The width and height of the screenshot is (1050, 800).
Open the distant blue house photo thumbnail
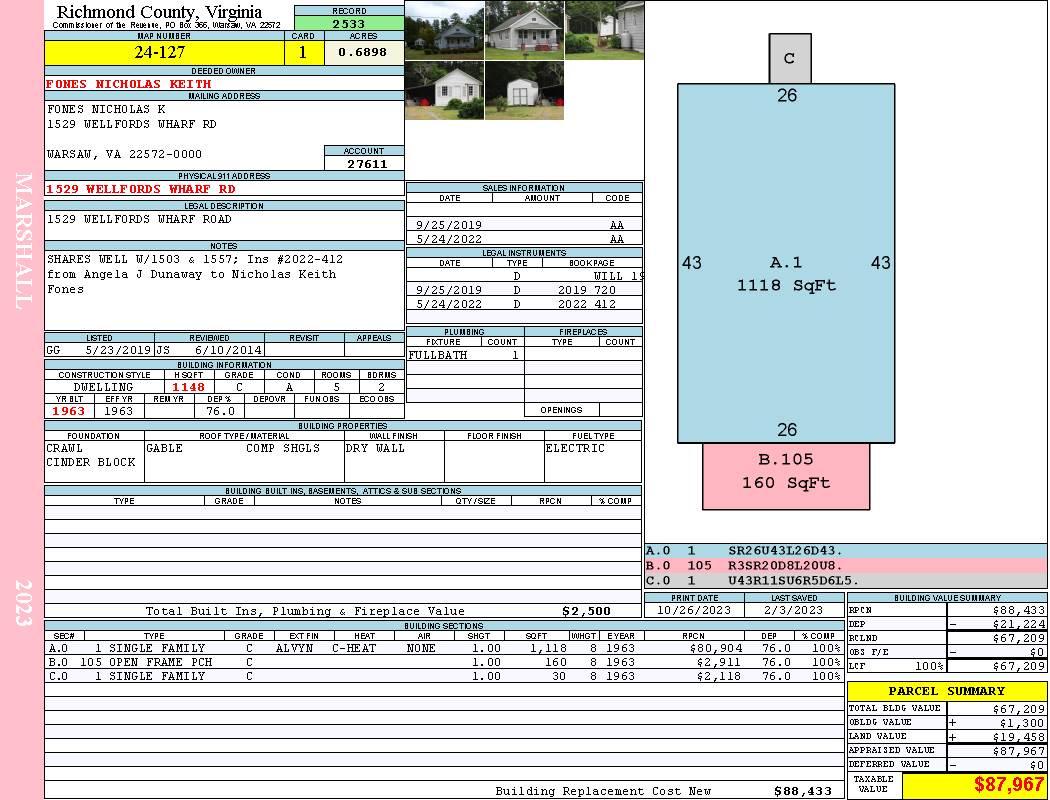coord(444,30)
